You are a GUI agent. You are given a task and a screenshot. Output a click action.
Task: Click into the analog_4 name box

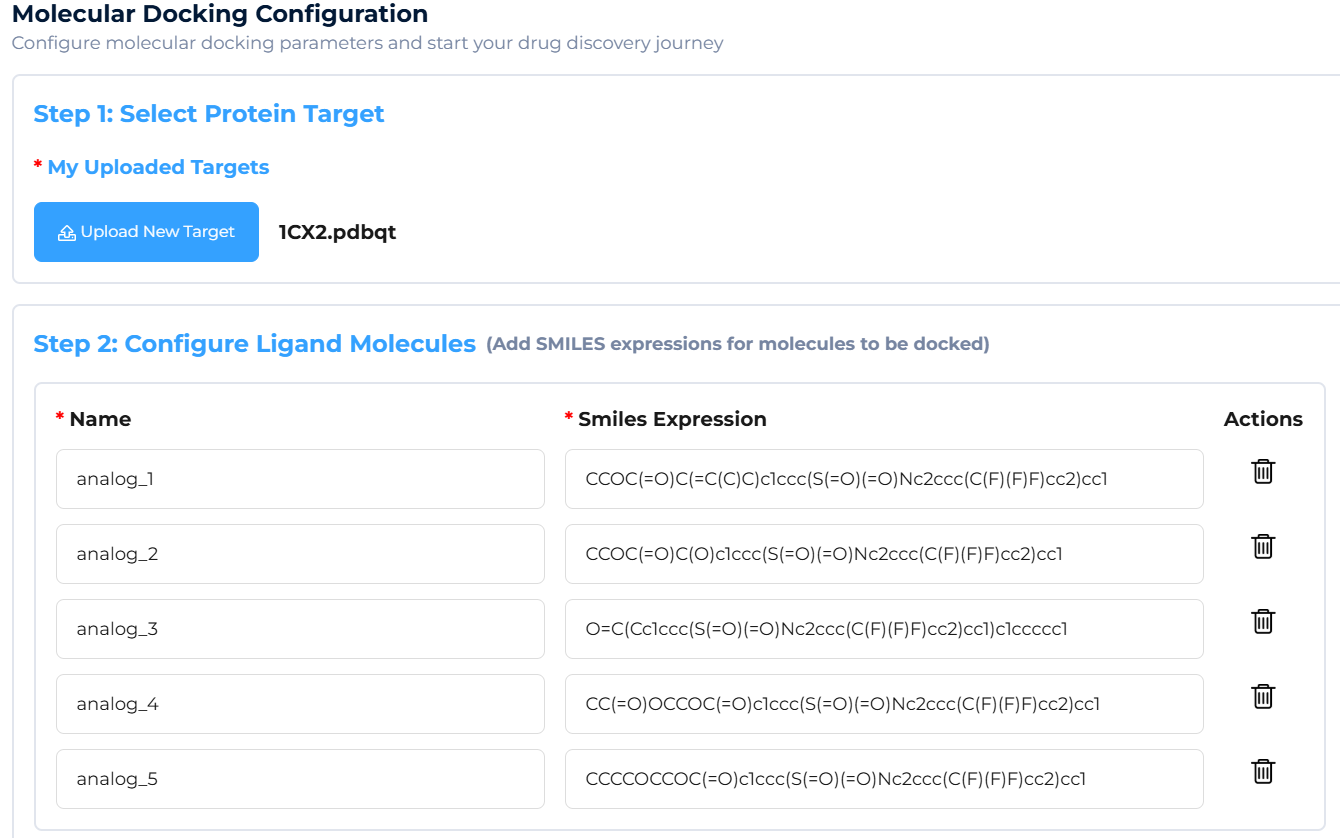point(300,704)
